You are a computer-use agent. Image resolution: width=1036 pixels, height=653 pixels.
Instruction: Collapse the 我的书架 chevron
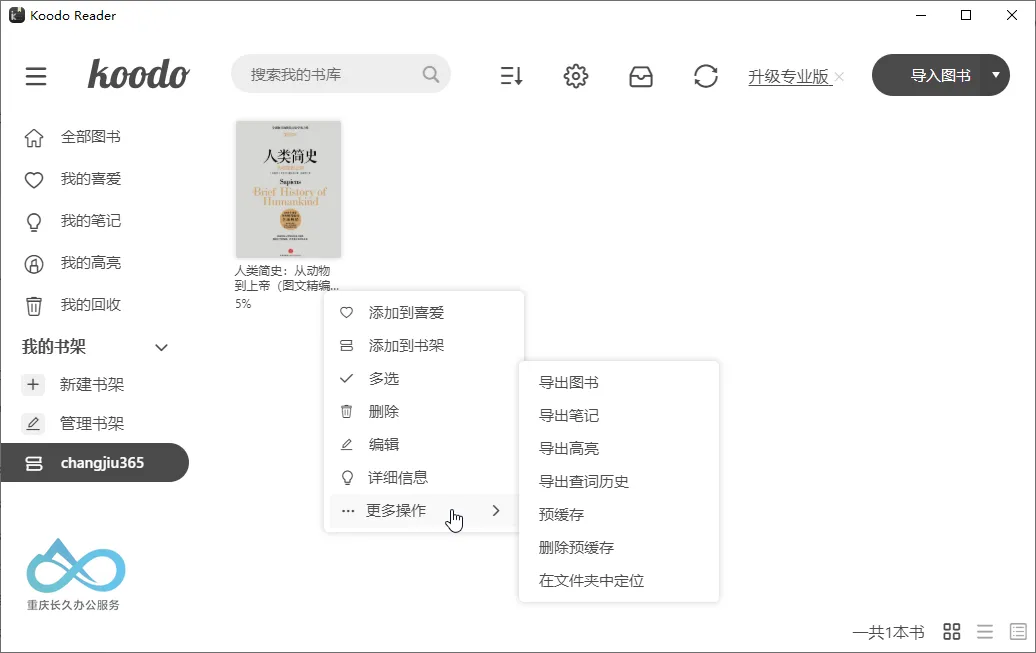[x=161, y=348]
